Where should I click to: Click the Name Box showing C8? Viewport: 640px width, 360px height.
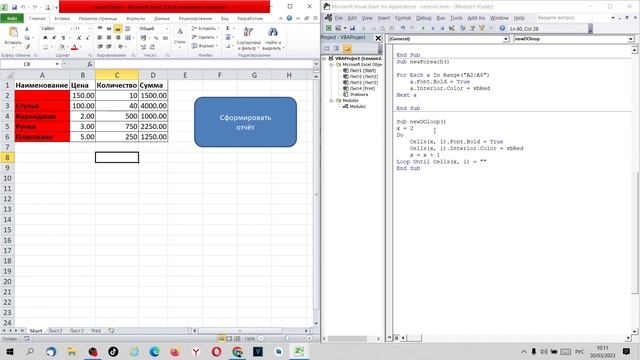pos(27,64)
